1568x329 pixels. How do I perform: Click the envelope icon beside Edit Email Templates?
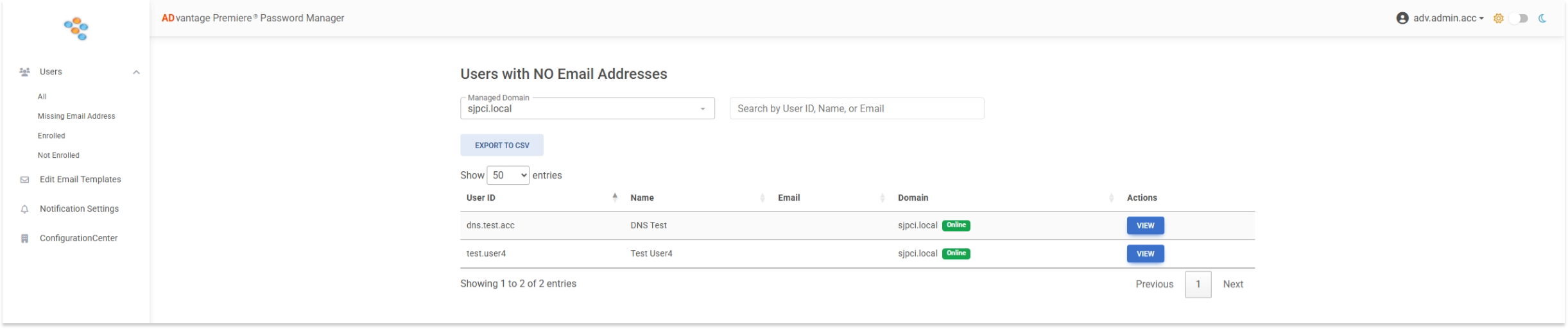pos(24,180)
